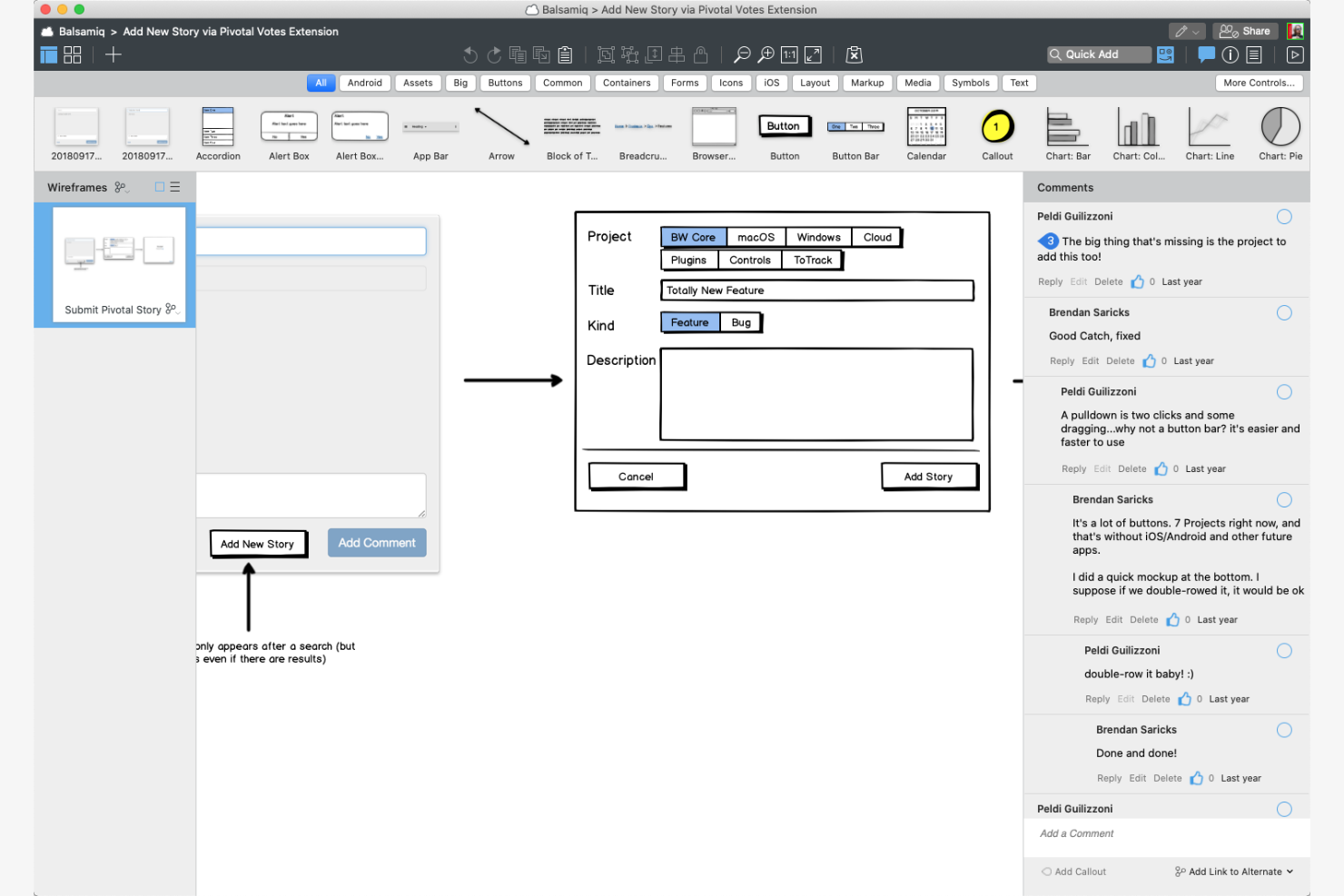Screen dimensions: 1344x896
Task: Select the Add Story button on canvas
Action: 929,477
